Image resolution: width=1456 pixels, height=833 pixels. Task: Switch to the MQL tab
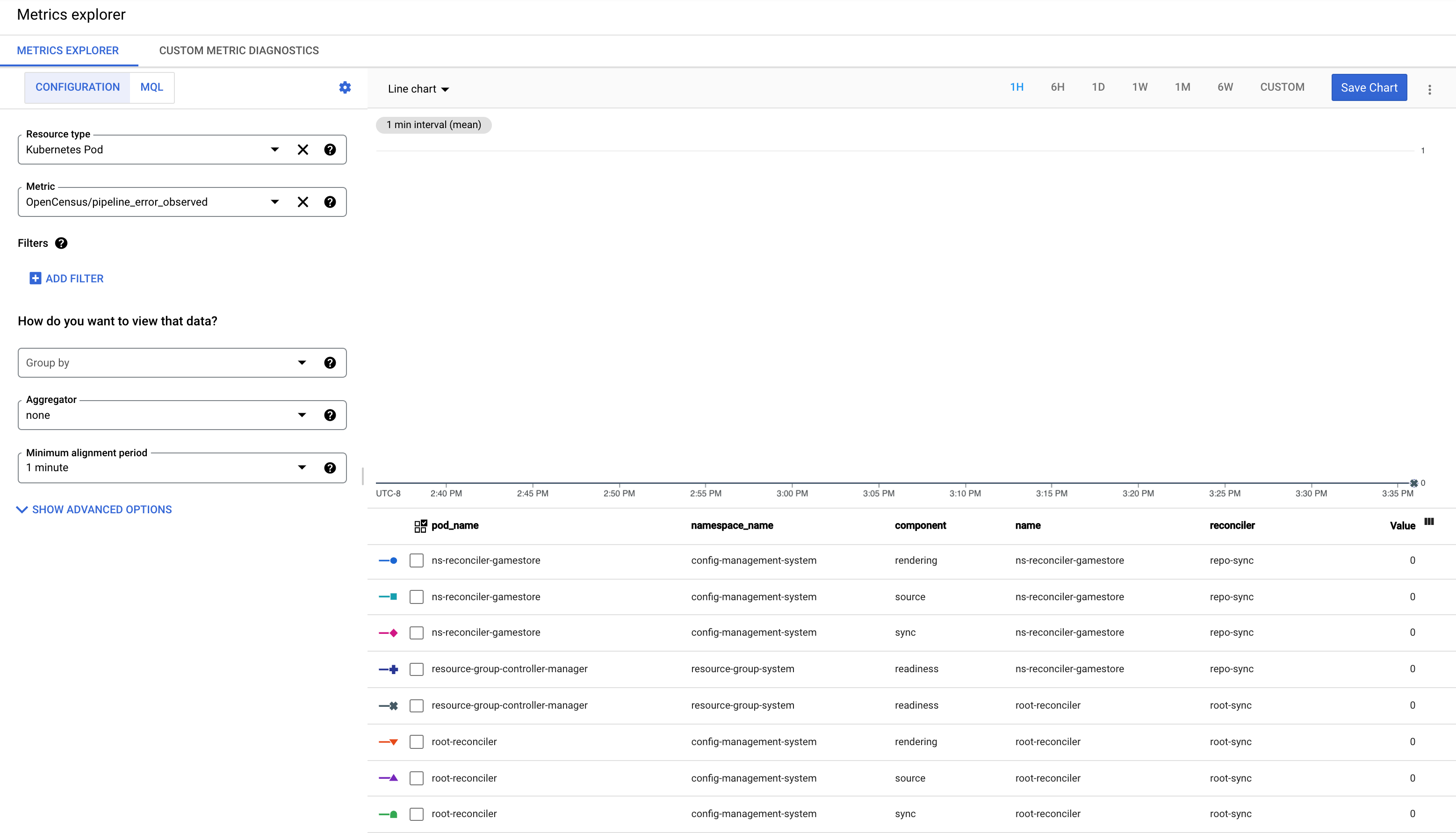point(152,87)
